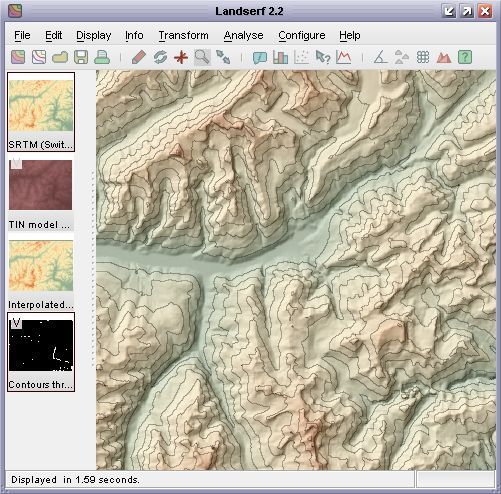Open the raster icon in toolbar
Viewport: 501px width, 494px height.
click(x=18, y=57)
